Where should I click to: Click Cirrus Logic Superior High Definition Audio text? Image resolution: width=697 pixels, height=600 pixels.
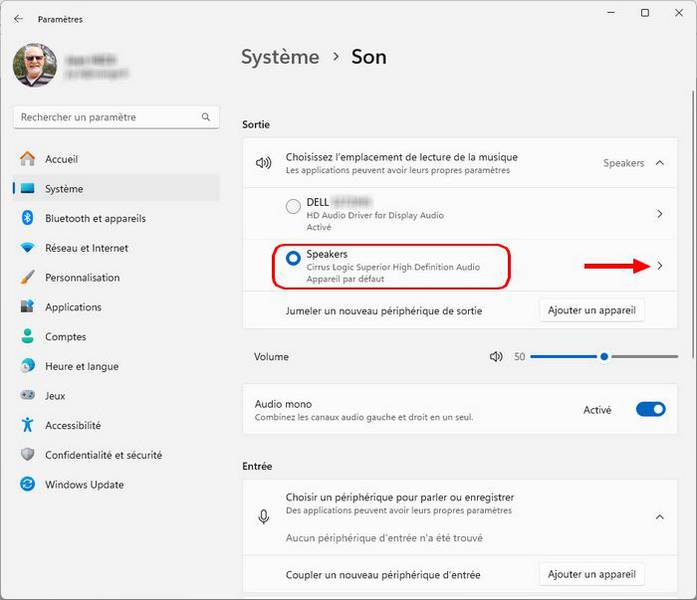pyautogui.click(x=393, y=267)
